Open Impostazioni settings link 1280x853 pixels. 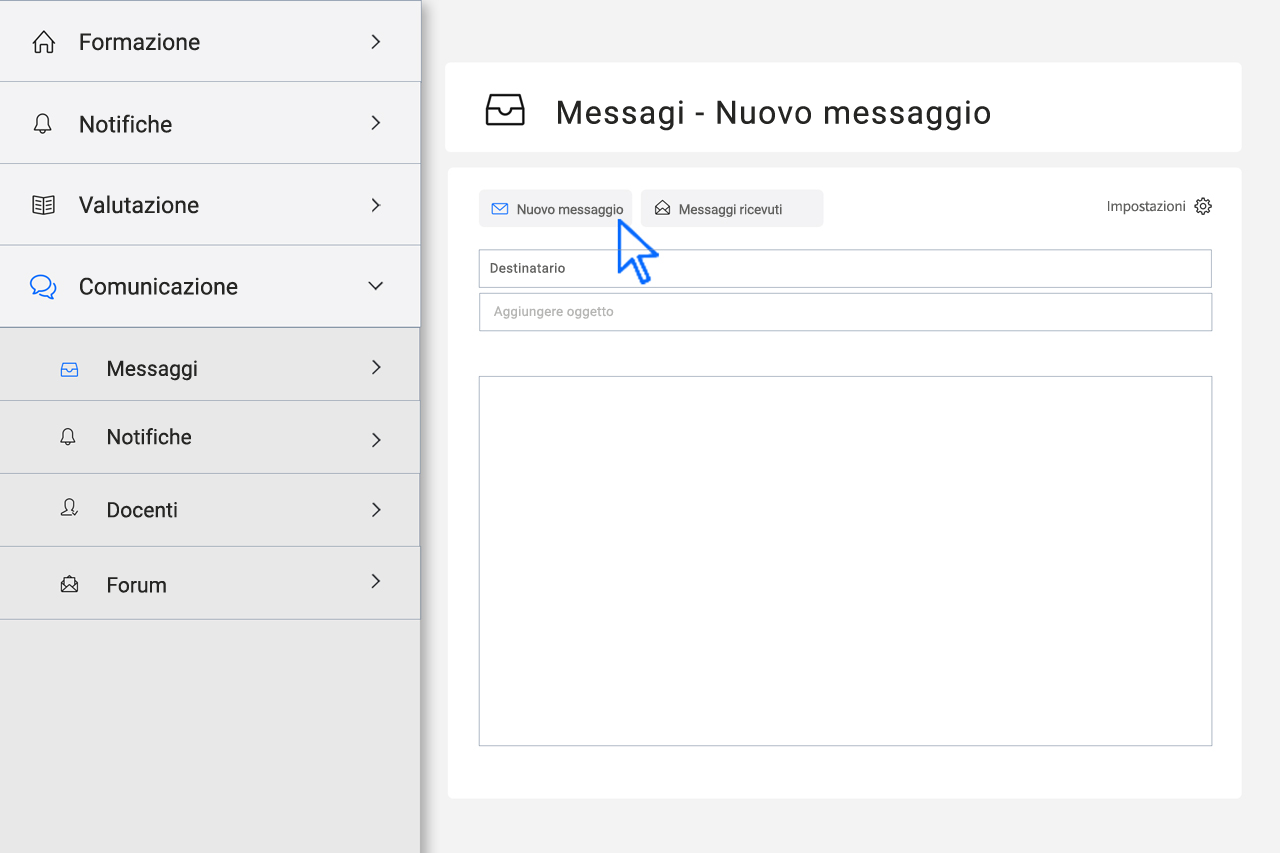[1159, 206]
